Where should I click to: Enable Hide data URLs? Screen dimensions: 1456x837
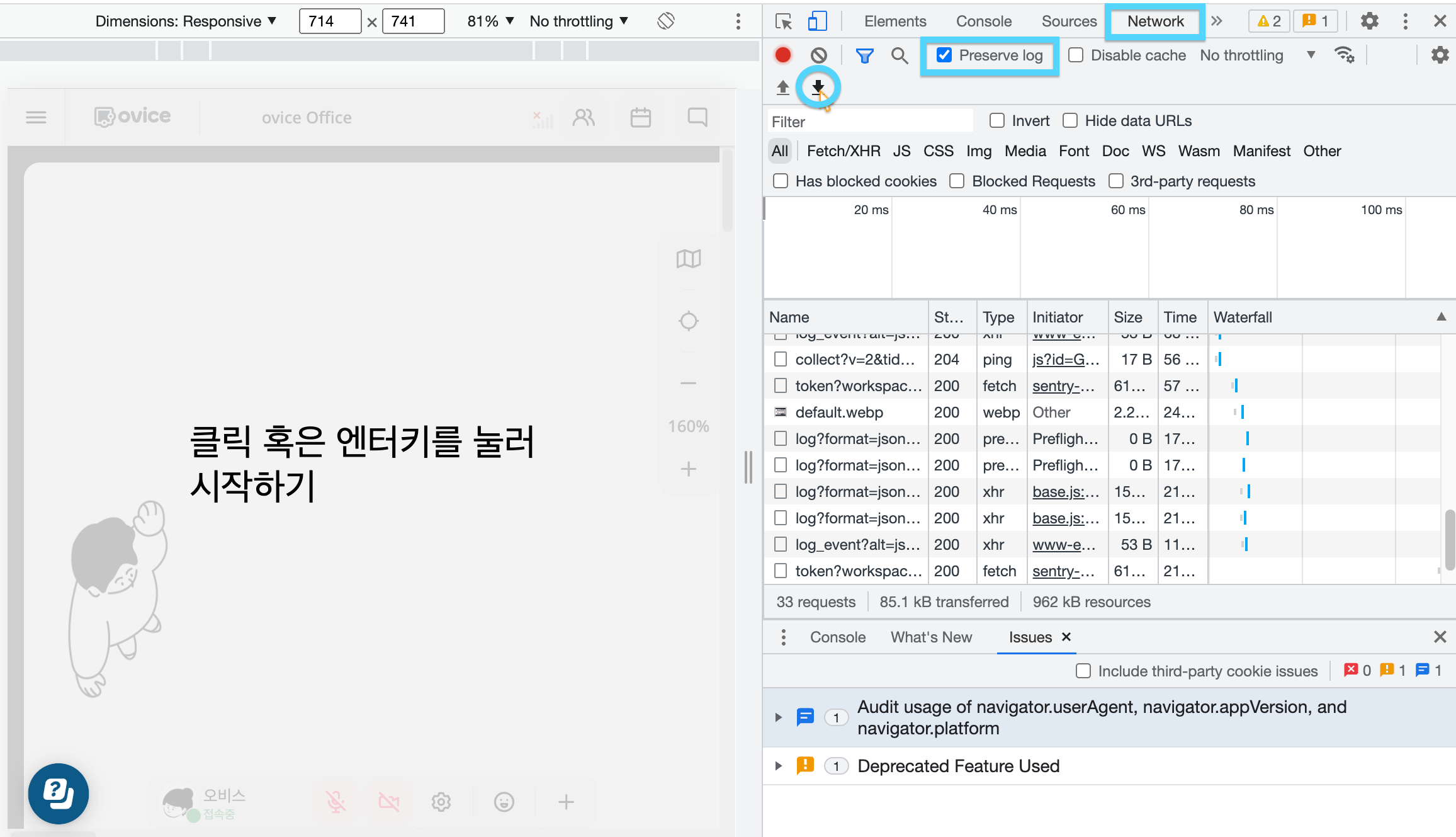(x=1069, y=120)
